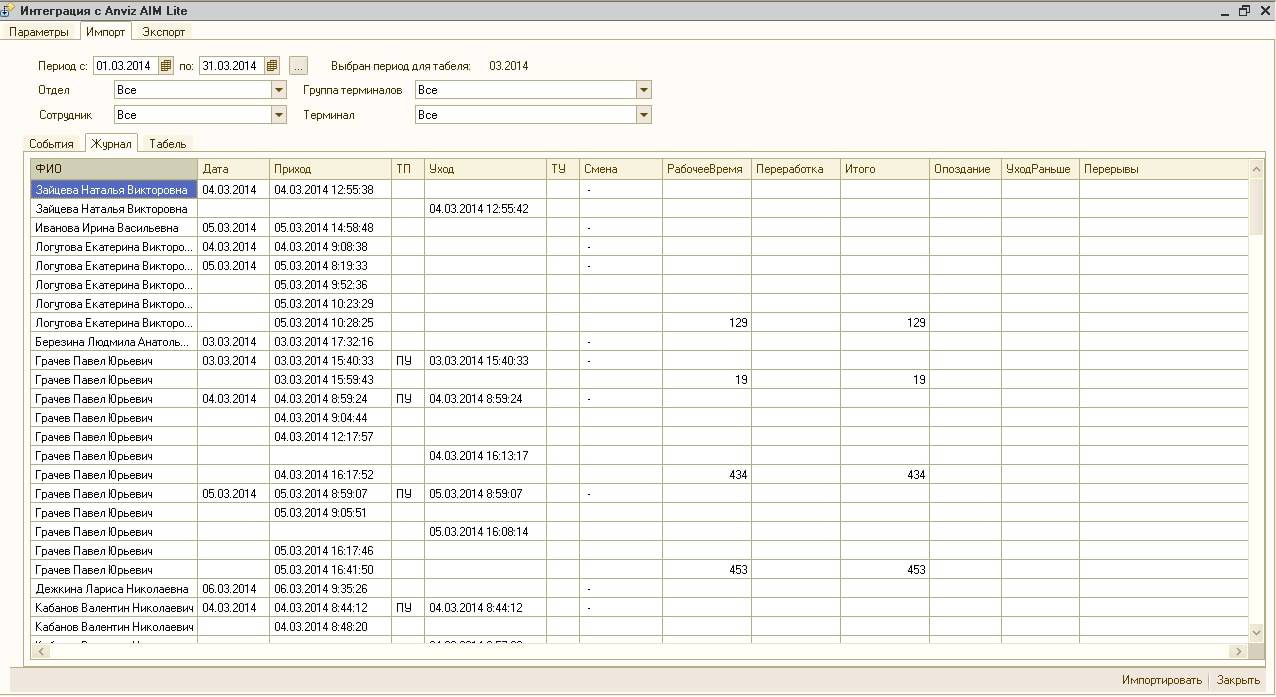Expand the Отдел dropdown list
Viewport: 1276px width, 697px height.
(x=279, y=90)
